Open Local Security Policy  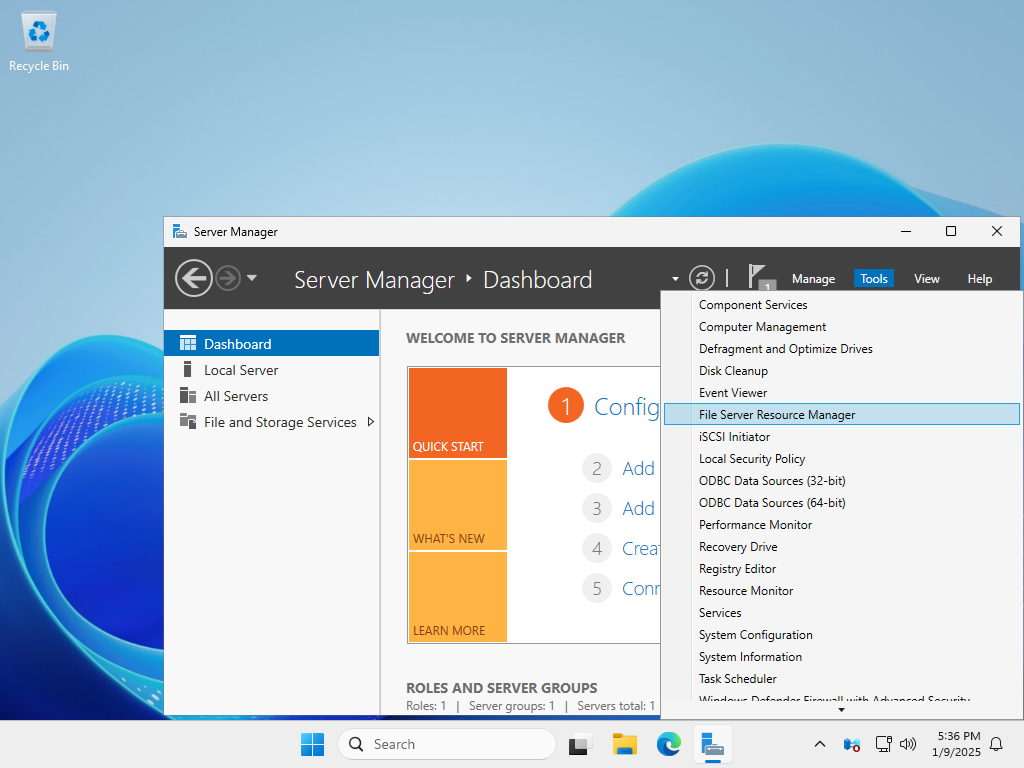point(841,458)
